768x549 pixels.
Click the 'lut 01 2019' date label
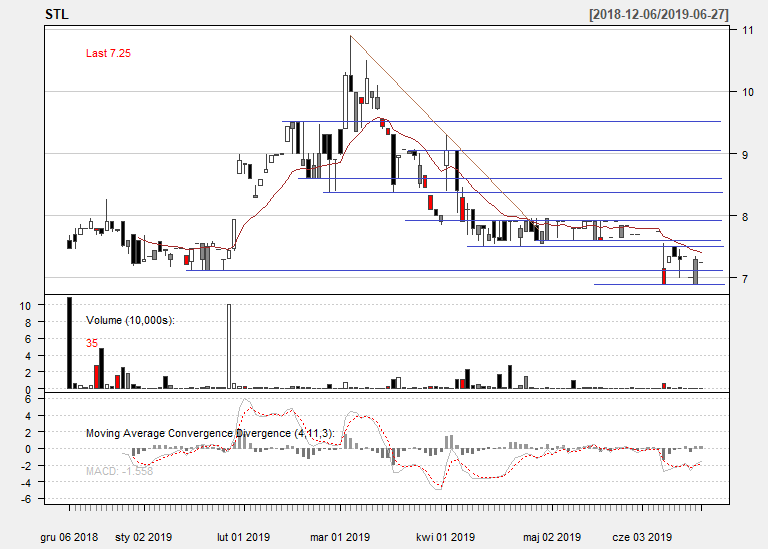click(x=243, y=537)
